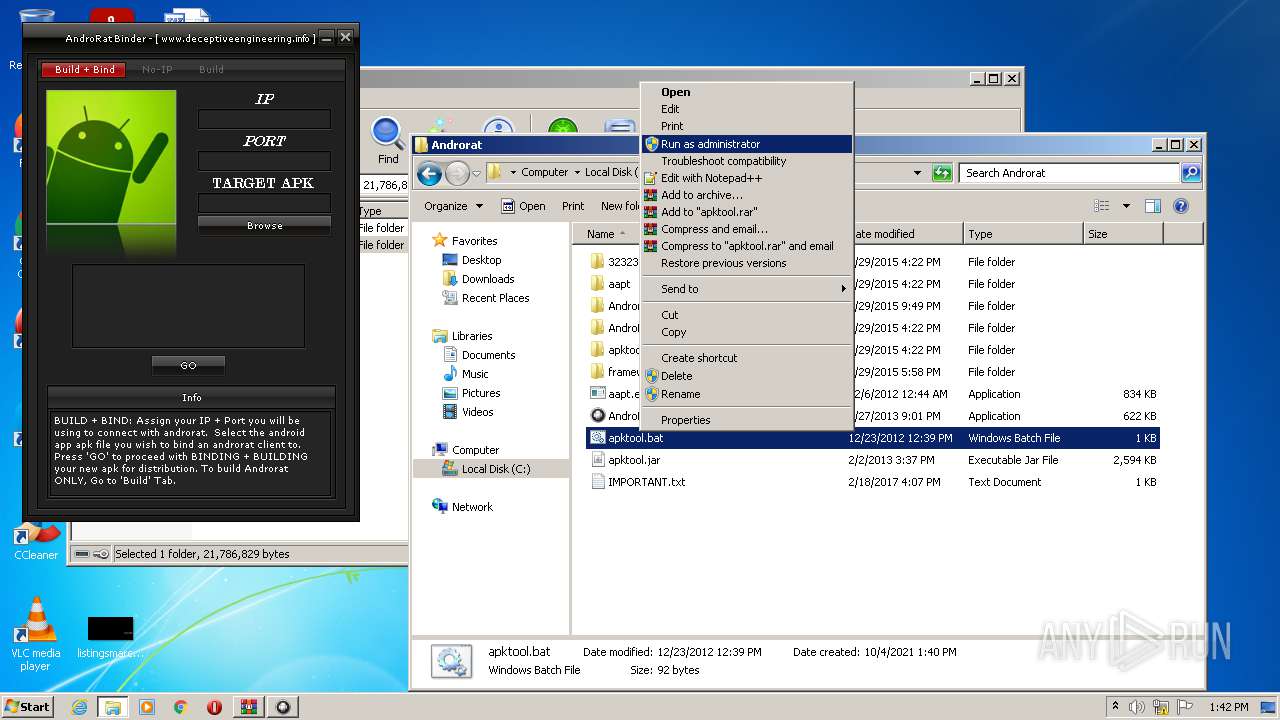Click the search magnifier icon
The image size is (1280, 720).
(1190, 173)
